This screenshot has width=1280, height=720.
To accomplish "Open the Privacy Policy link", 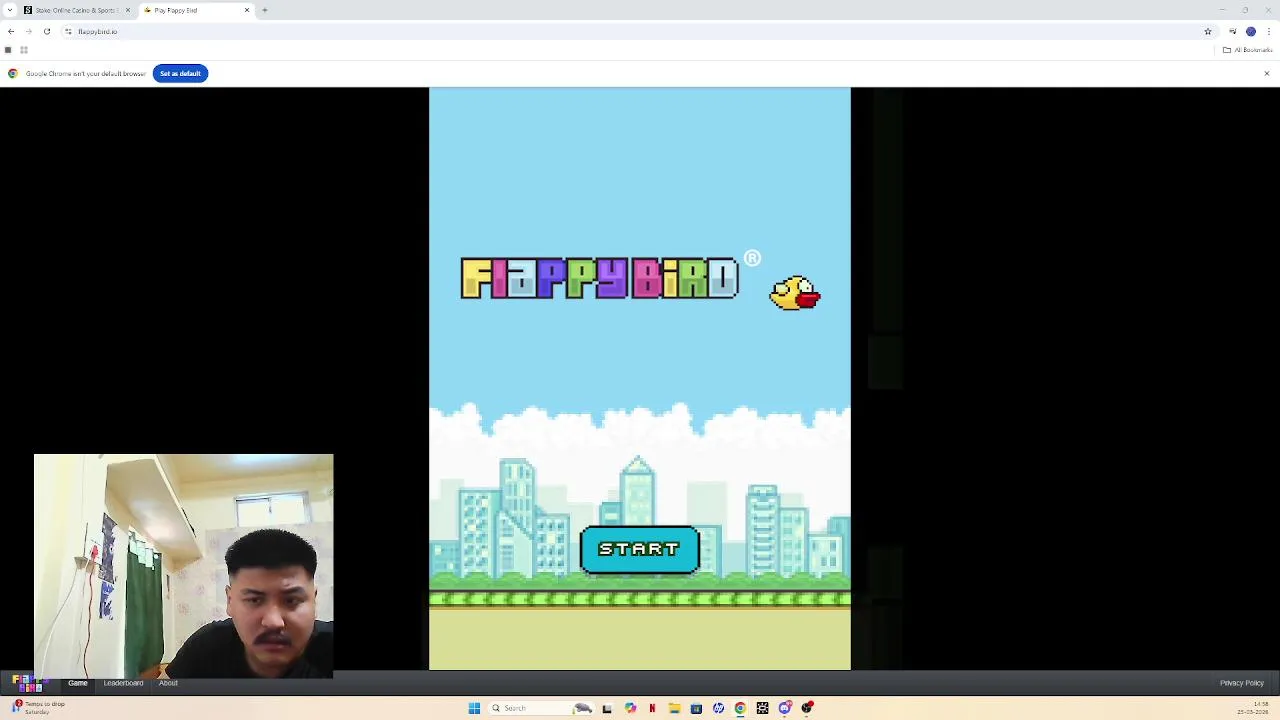I will point(1242,683).
